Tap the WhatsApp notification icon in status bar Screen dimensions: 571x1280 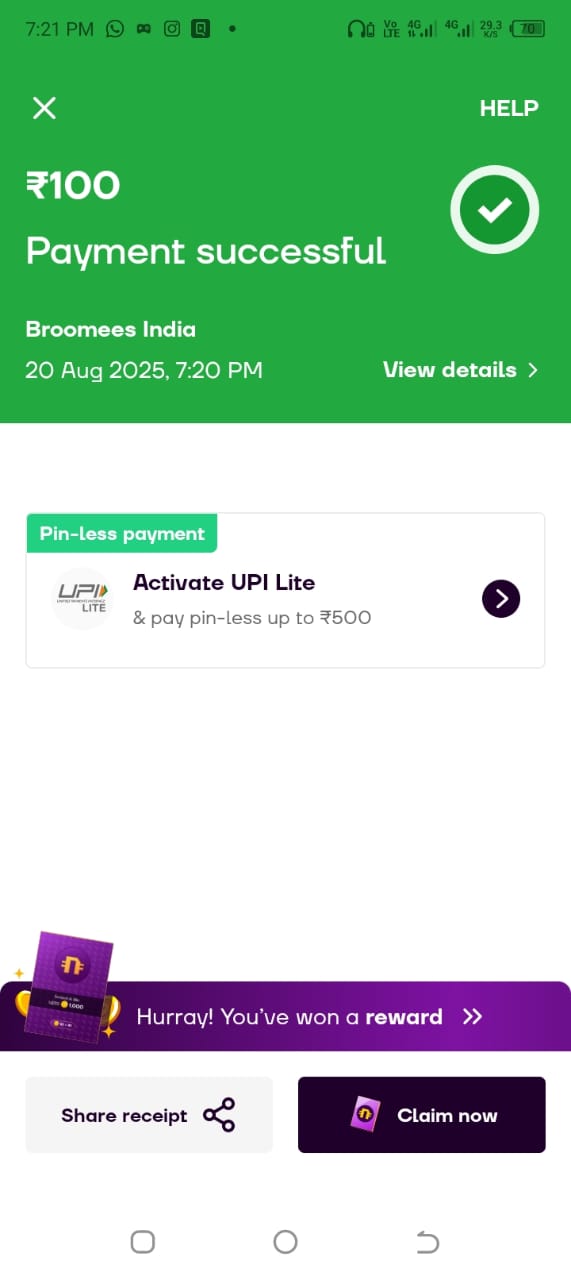[x=115, y=29]
